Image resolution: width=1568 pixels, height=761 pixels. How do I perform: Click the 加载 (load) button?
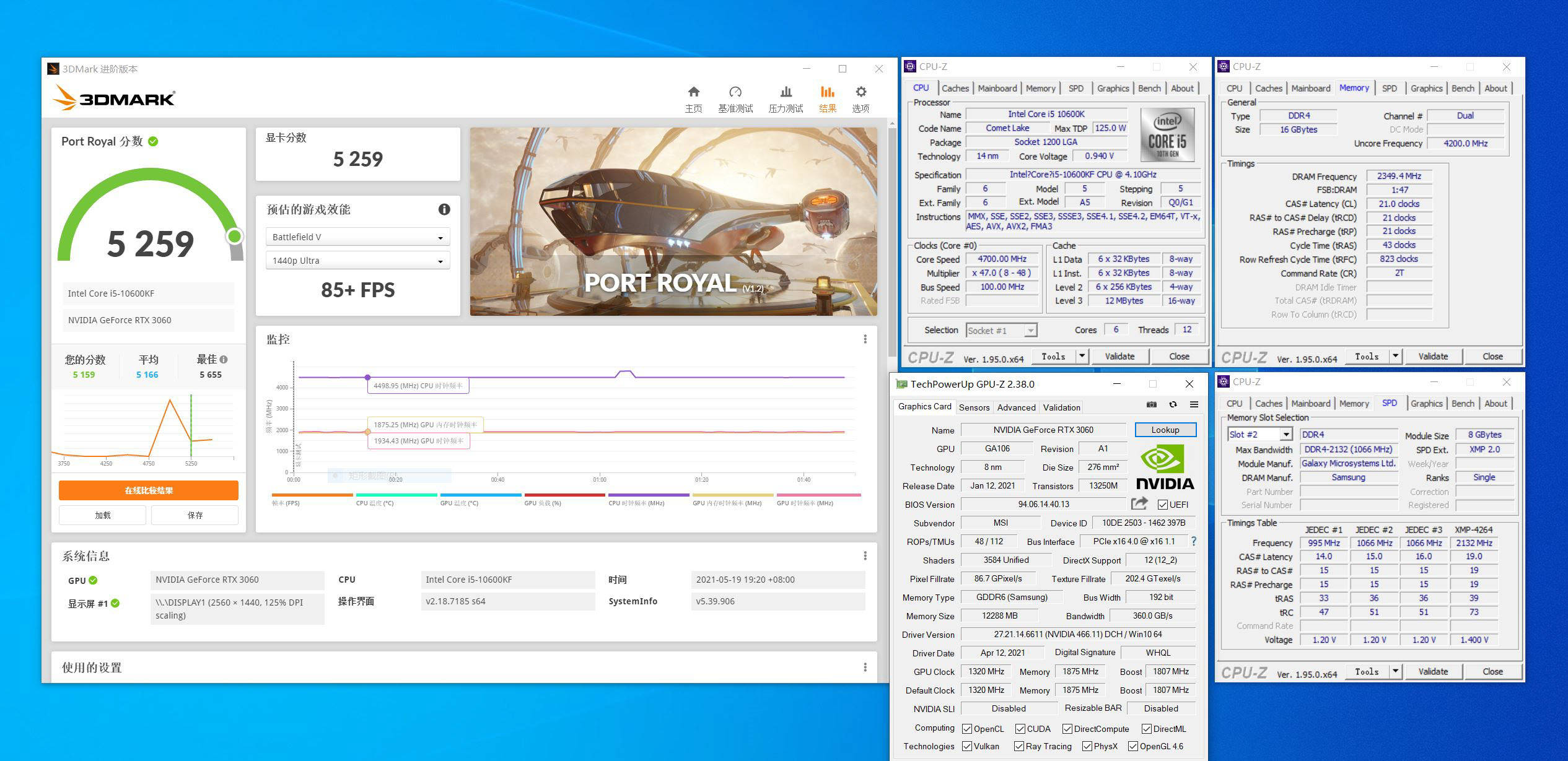pos(102,515)
